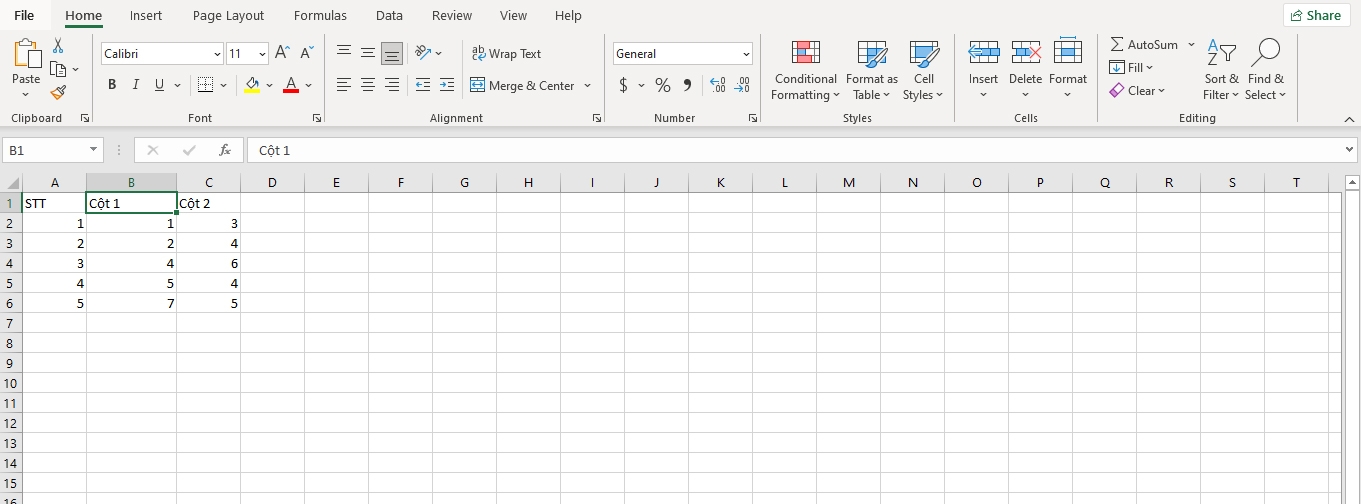Apply the red font color
The height and width of the screenshot is (504, 1361).
click(291, 85)
